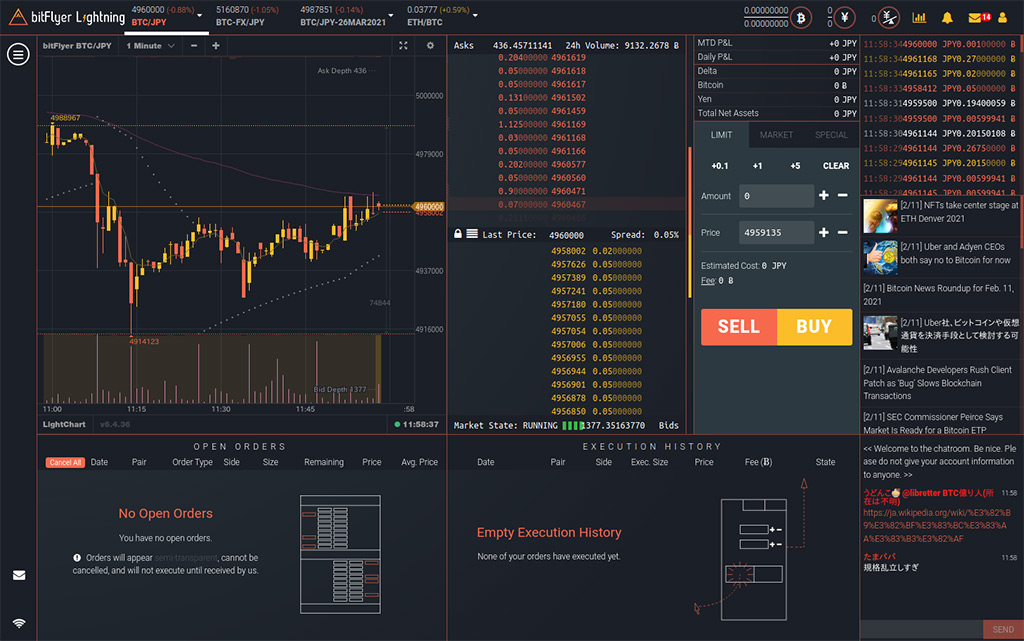The width and height of the screenshot is (1024, 641).
Task: Increase the Amount with the plus icon
Action: tap(824, 195)
